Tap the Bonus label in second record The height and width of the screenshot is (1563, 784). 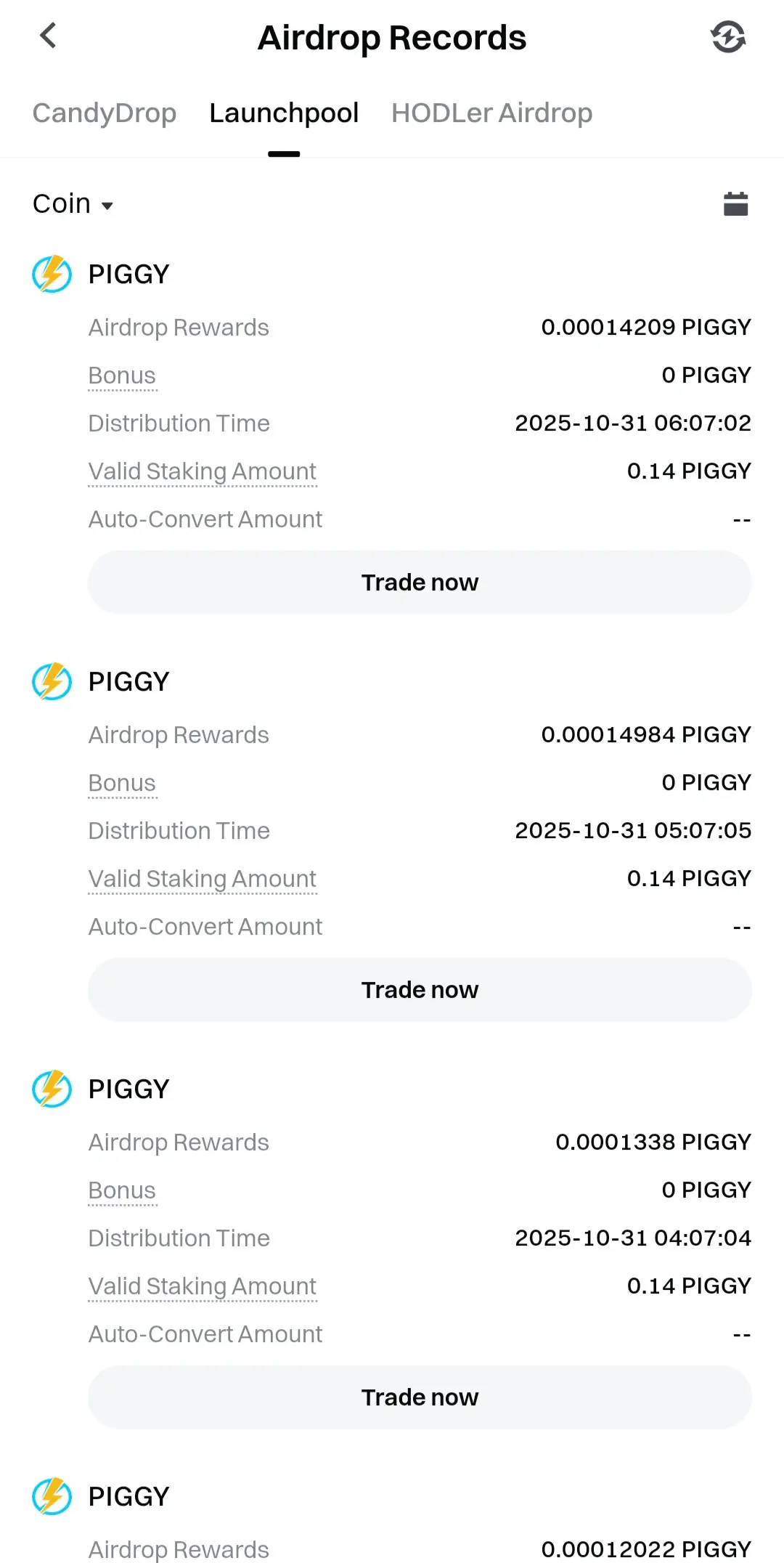click(x=122, y=783)
